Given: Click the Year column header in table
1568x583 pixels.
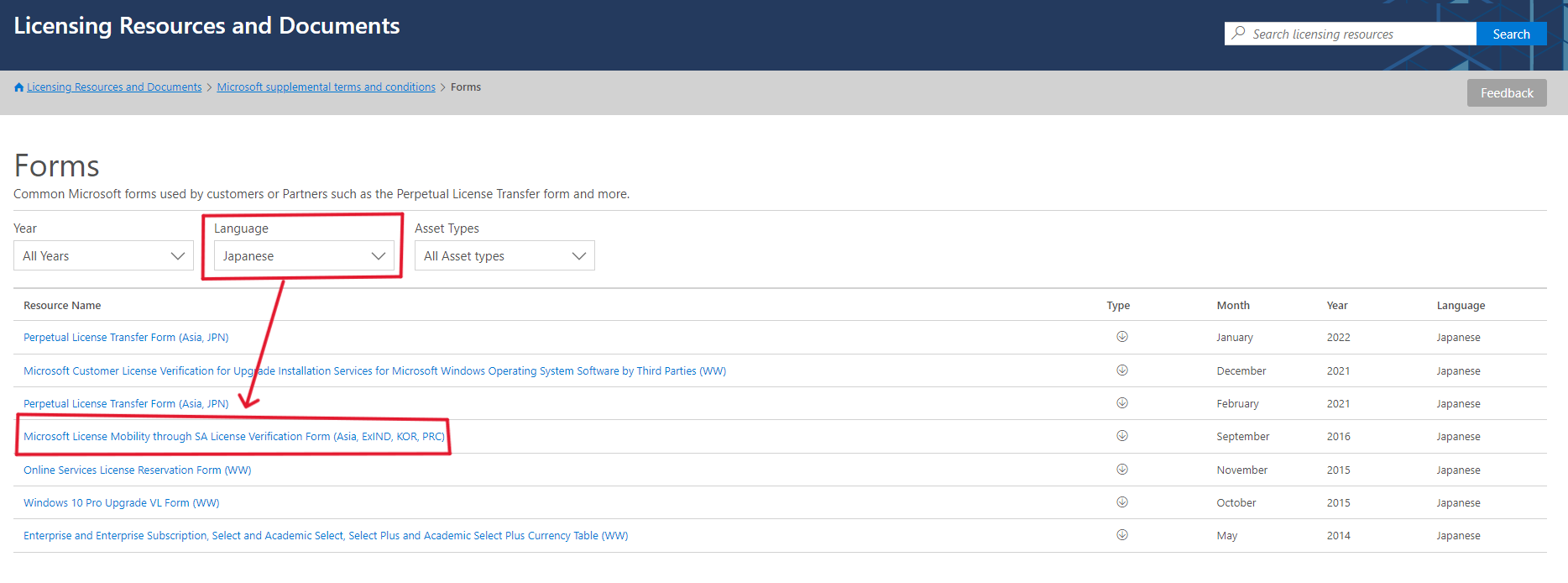Looking at the screenshot, I should point(1337,306).
